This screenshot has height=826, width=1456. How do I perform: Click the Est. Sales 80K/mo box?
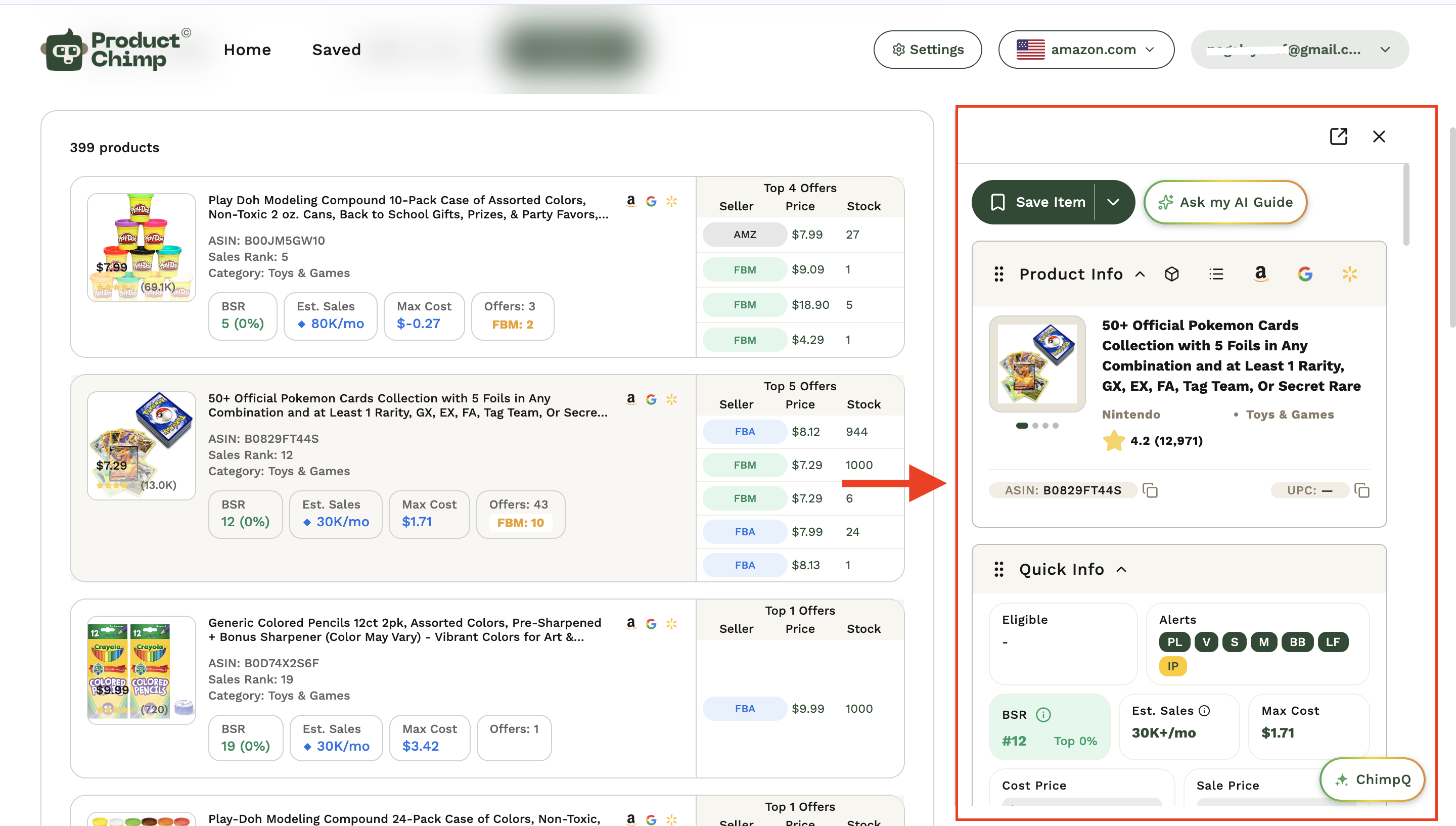330,316
